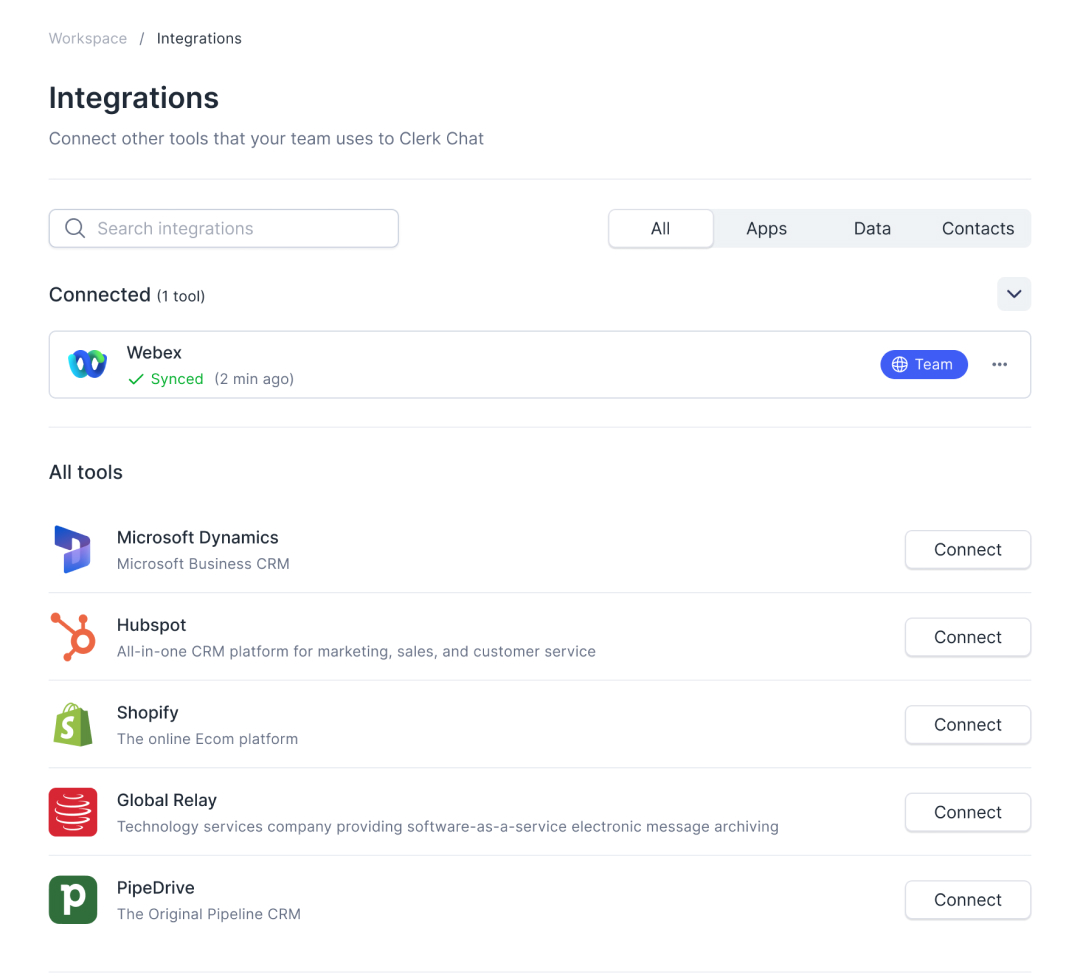Click the '(1 tool)' count label

tap(180, 296)
